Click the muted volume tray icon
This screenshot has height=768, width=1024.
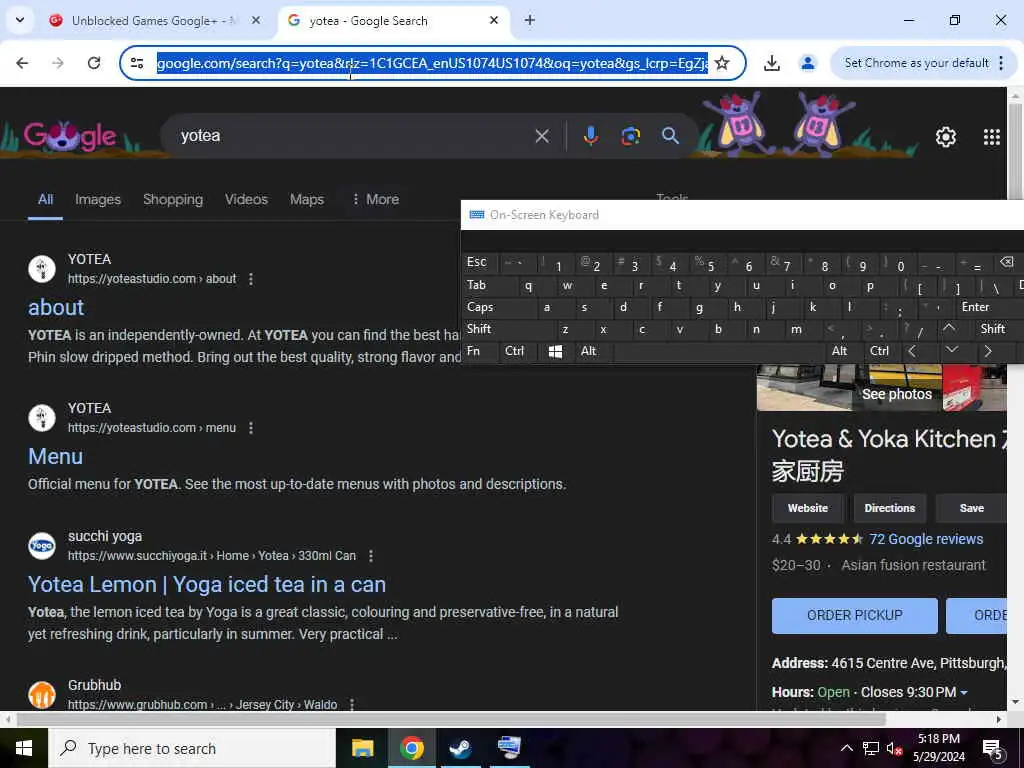(x=894, y=748)
